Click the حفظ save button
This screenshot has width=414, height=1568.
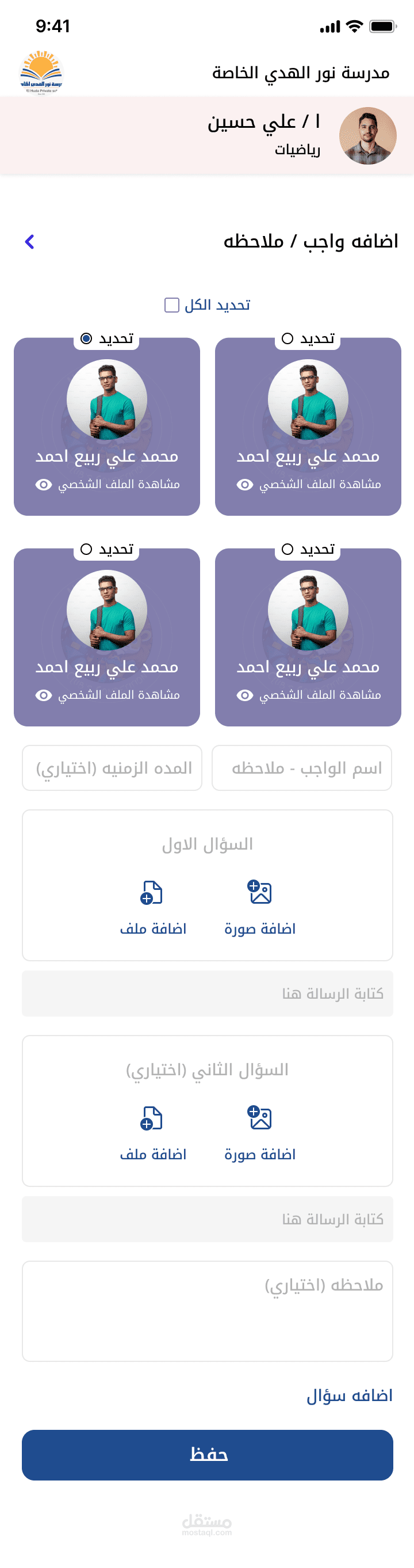point(208,1455)
